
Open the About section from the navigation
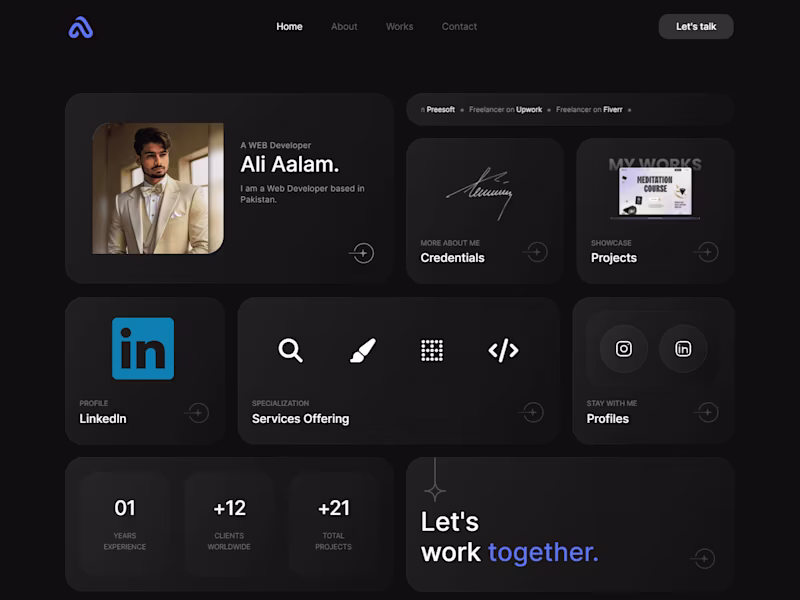[x=344, y=27]
